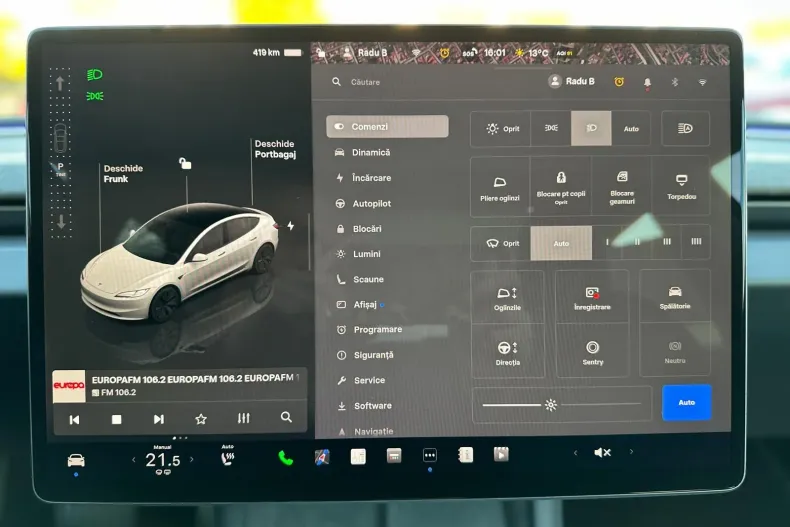
Task: Tap charging bolt icon beside car
Action: coord(291,226)
